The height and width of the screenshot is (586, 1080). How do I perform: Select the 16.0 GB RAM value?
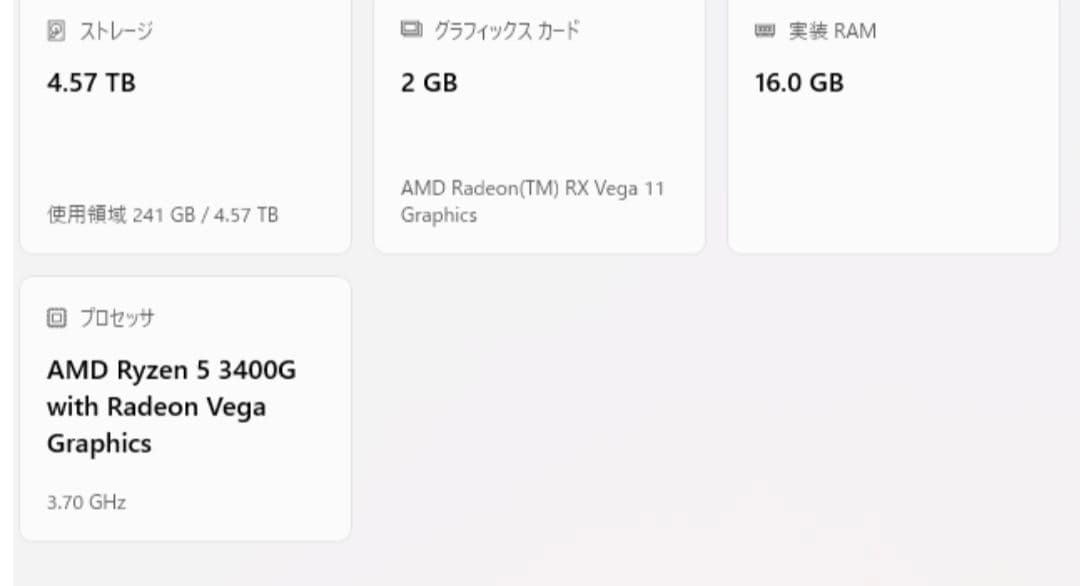pos(797,83)
